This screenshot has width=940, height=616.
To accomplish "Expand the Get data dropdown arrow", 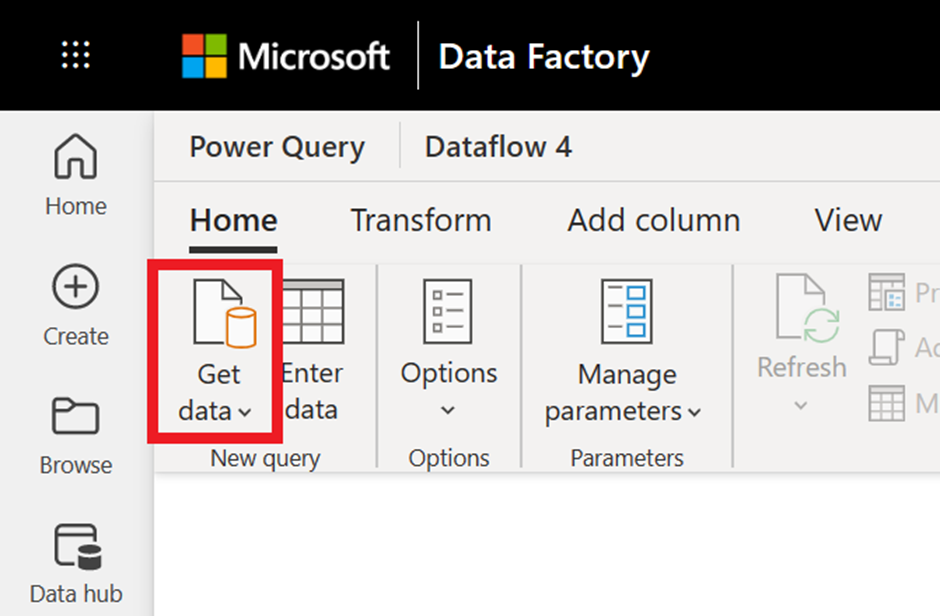I will click(x=245, y=412).
